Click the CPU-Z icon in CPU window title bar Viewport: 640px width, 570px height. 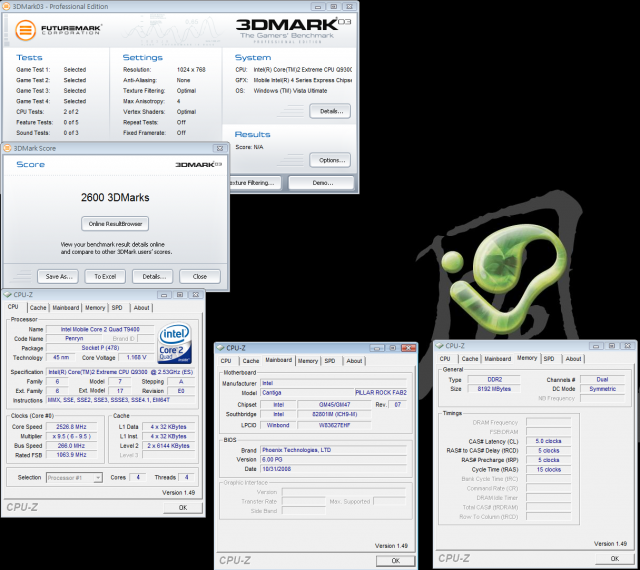click(x=7, y=294)
